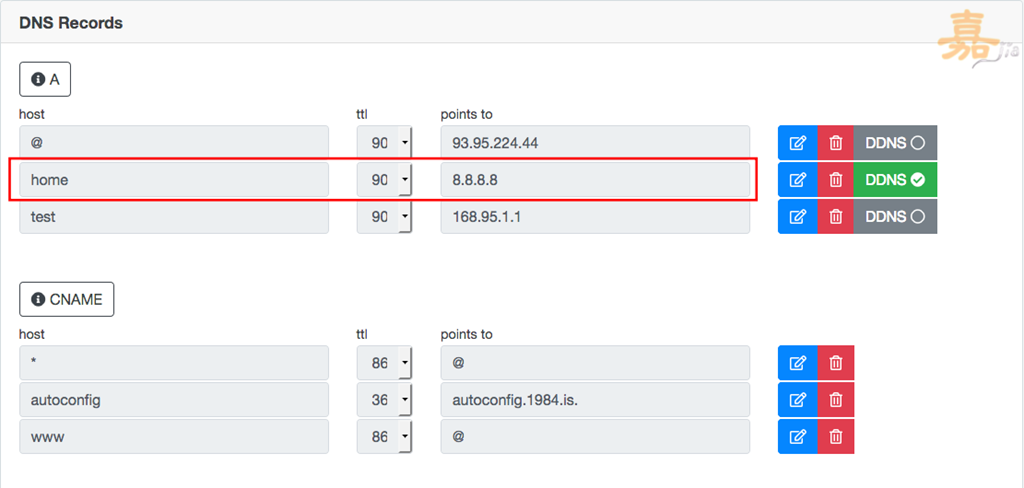
Task: Enable DDNS for the @ record
Action: [895, 143]
